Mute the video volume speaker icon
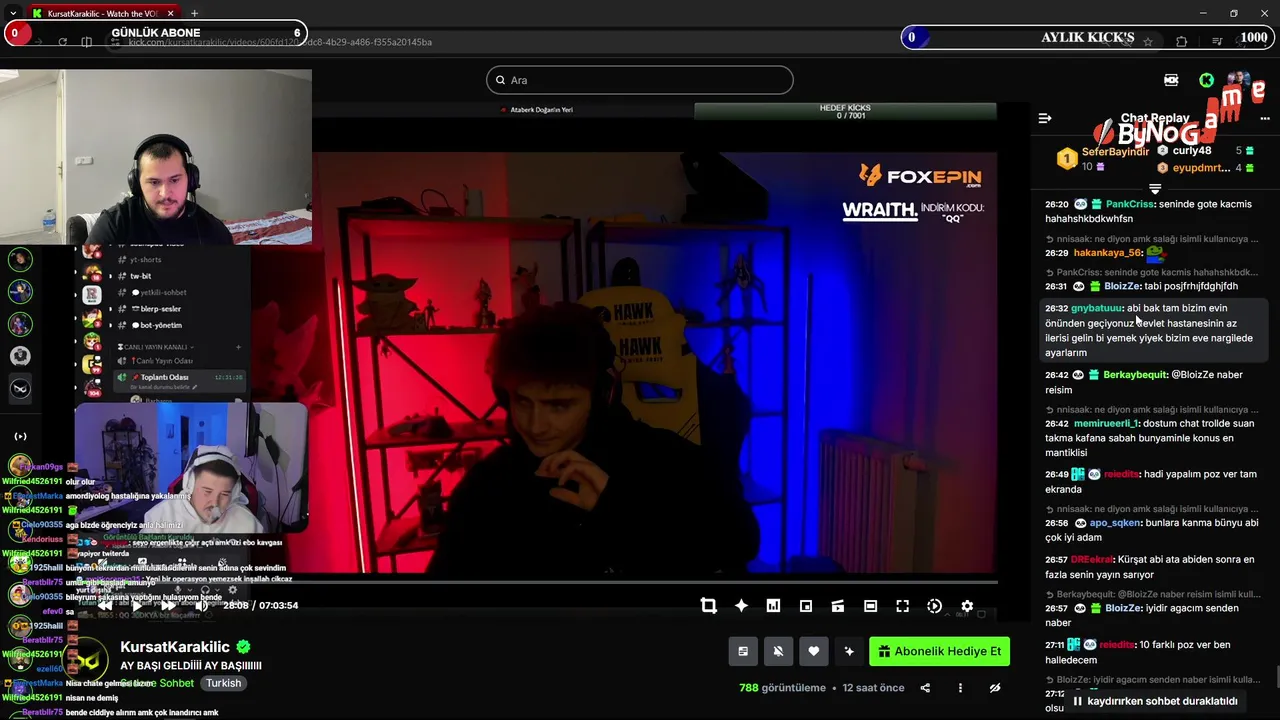Viewport: 1280px width, 720px height. [201, 605]
